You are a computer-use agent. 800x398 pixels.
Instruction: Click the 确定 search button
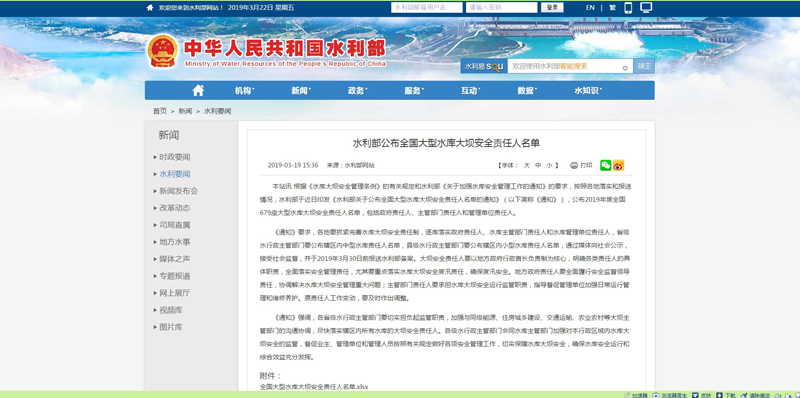point(644,66)
